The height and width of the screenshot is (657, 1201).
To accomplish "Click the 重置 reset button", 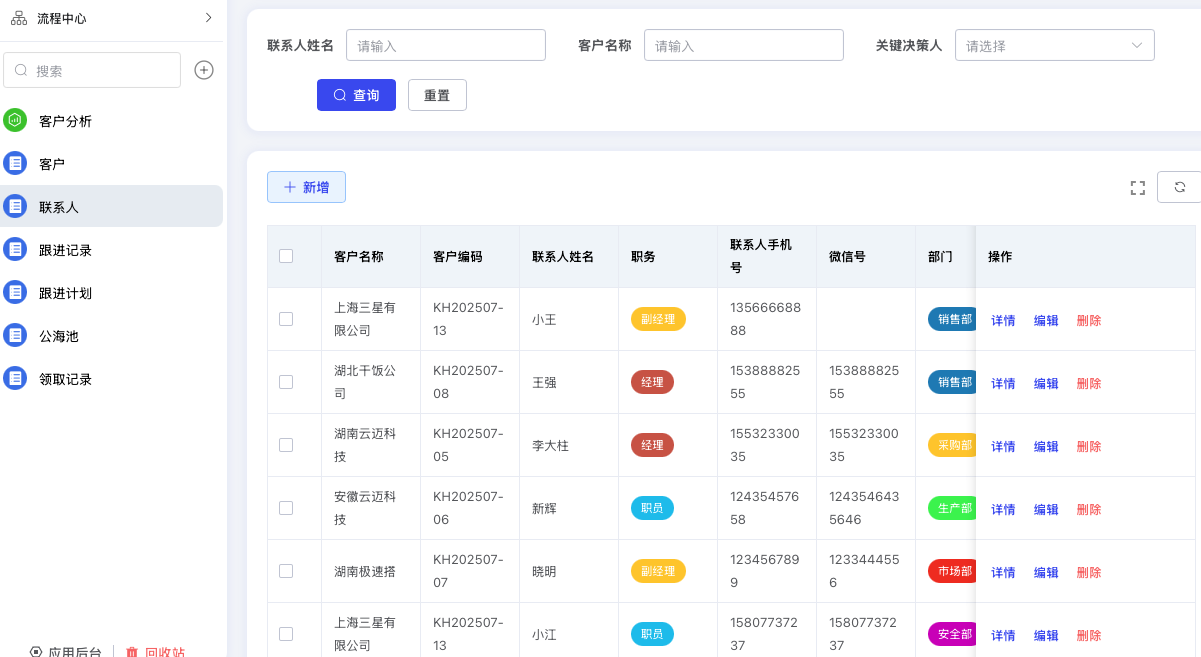I will 437,95.
